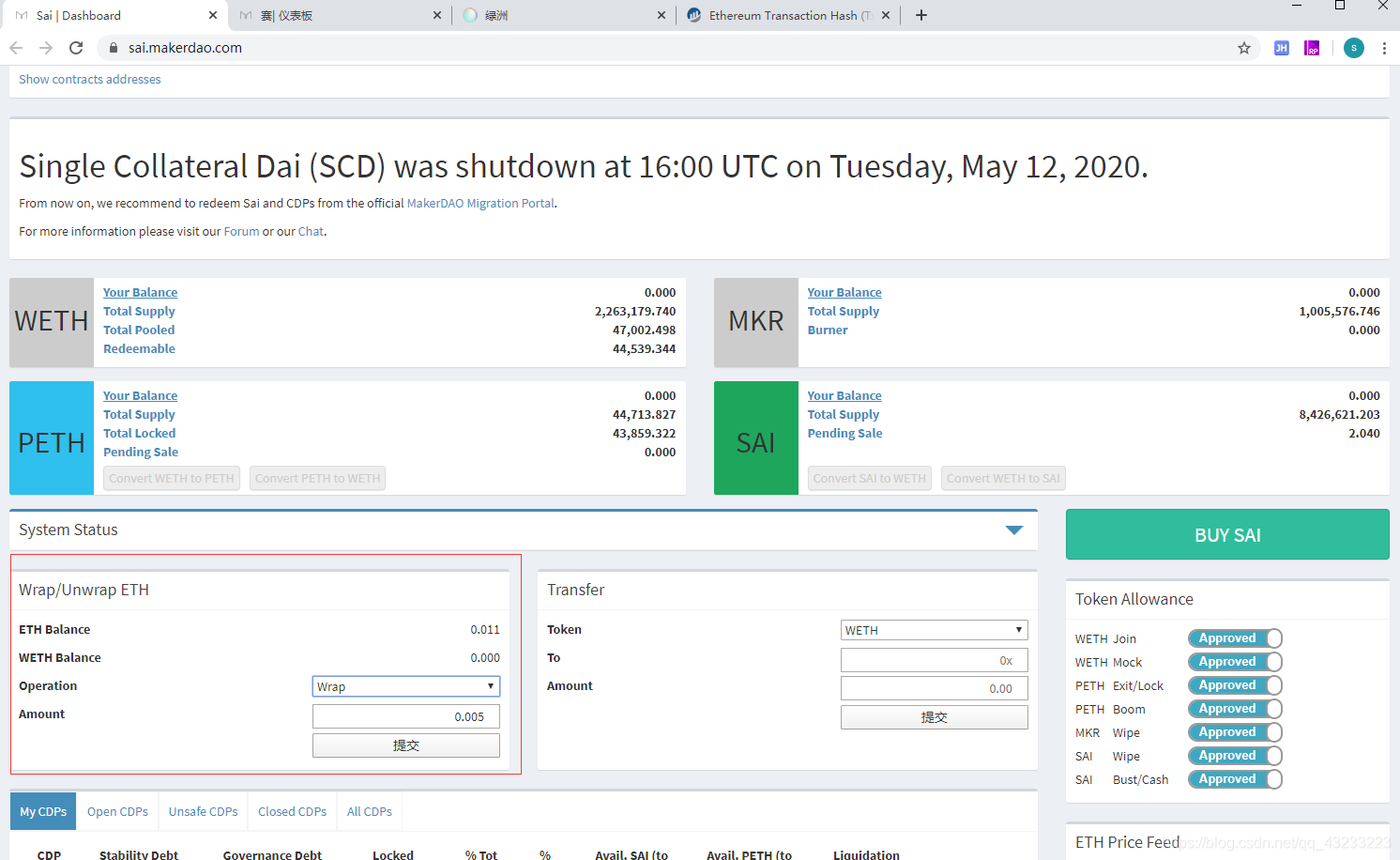Viewport: 1400px width, 860px height.
Task: Go back using the browser back arrow
Action: click(16, 48)
